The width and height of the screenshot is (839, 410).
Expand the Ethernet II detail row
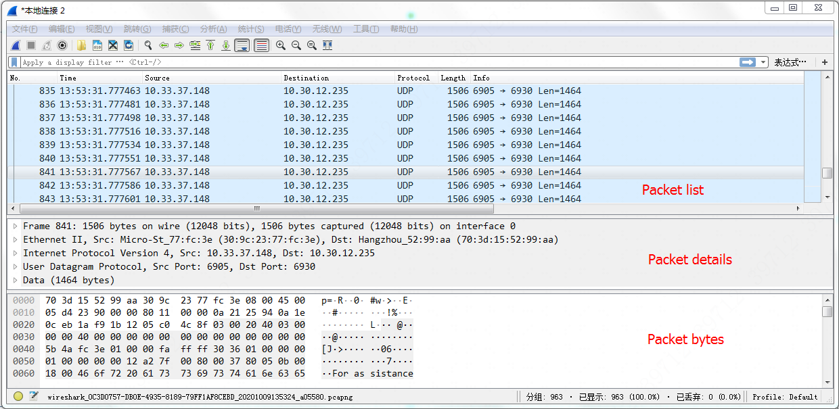click(x=14, y=239)
